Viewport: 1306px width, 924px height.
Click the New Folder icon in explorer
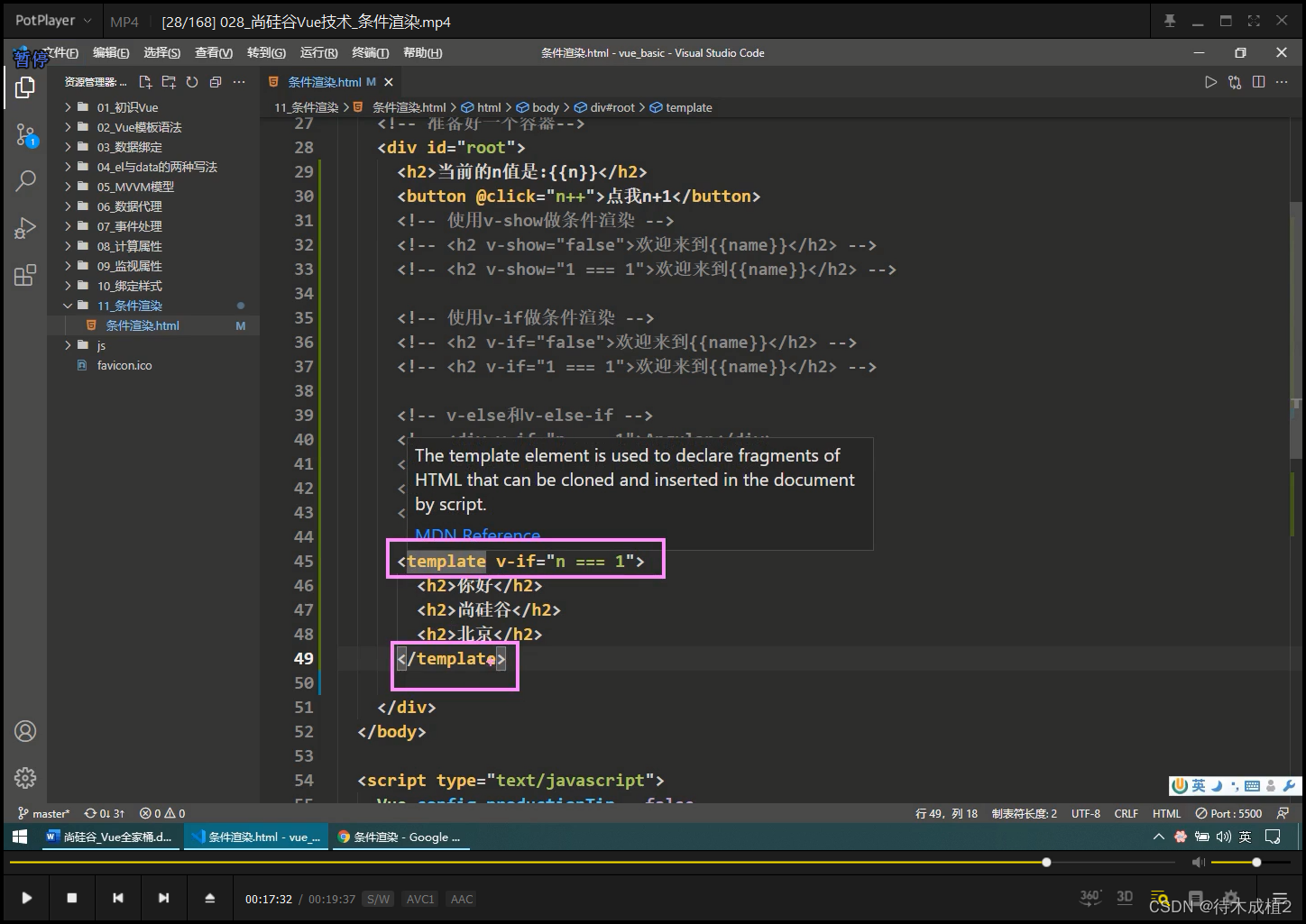(x=169, y=82)
